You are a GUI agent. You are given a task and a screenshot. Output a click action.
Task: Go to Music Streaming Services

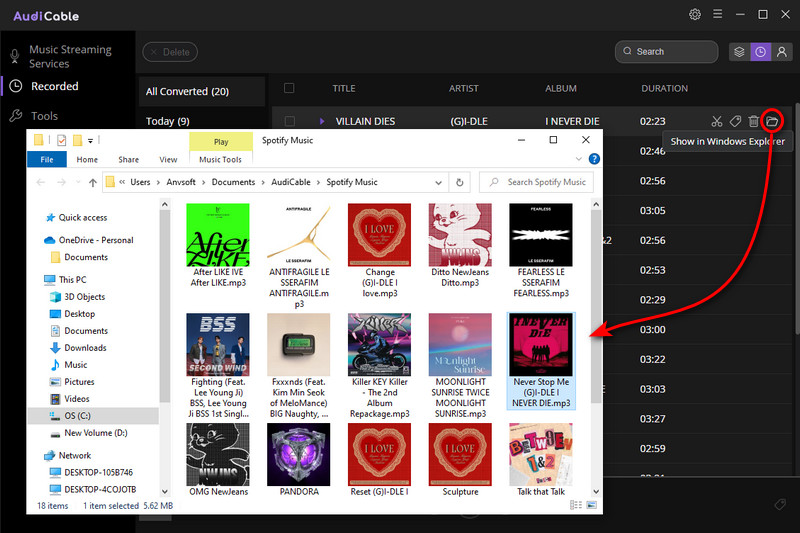coord(68,57)
